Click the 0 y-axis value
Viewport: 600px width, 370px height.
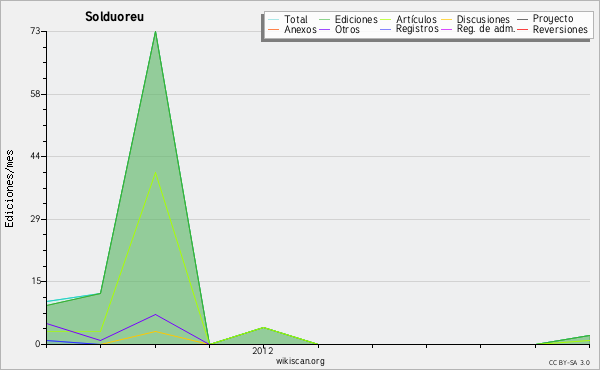(38, 344)
